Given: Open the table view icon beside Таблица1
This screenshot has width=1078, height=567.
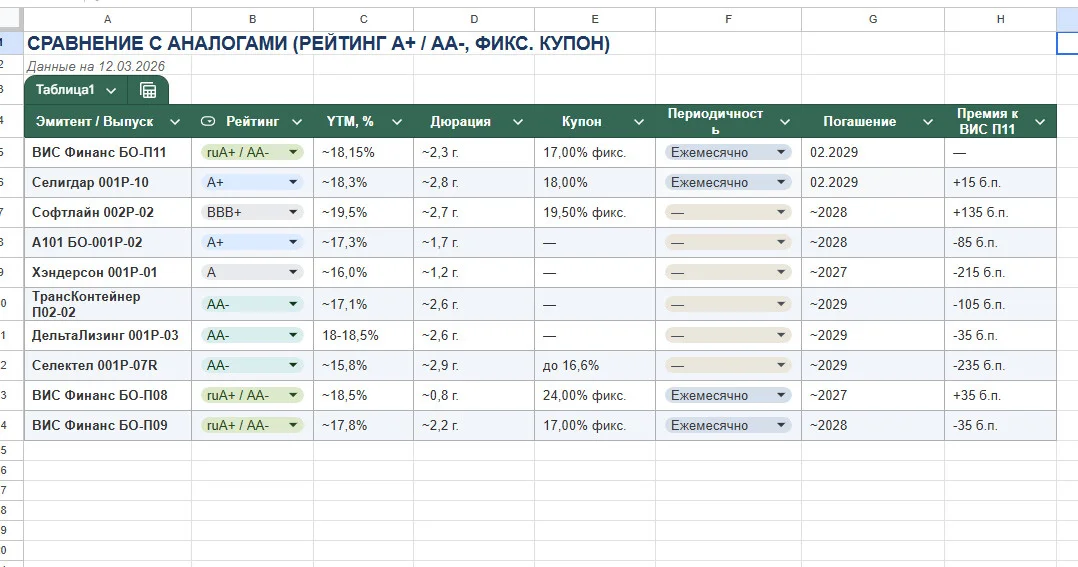Looking at the screenshot, I should [148, 90].
